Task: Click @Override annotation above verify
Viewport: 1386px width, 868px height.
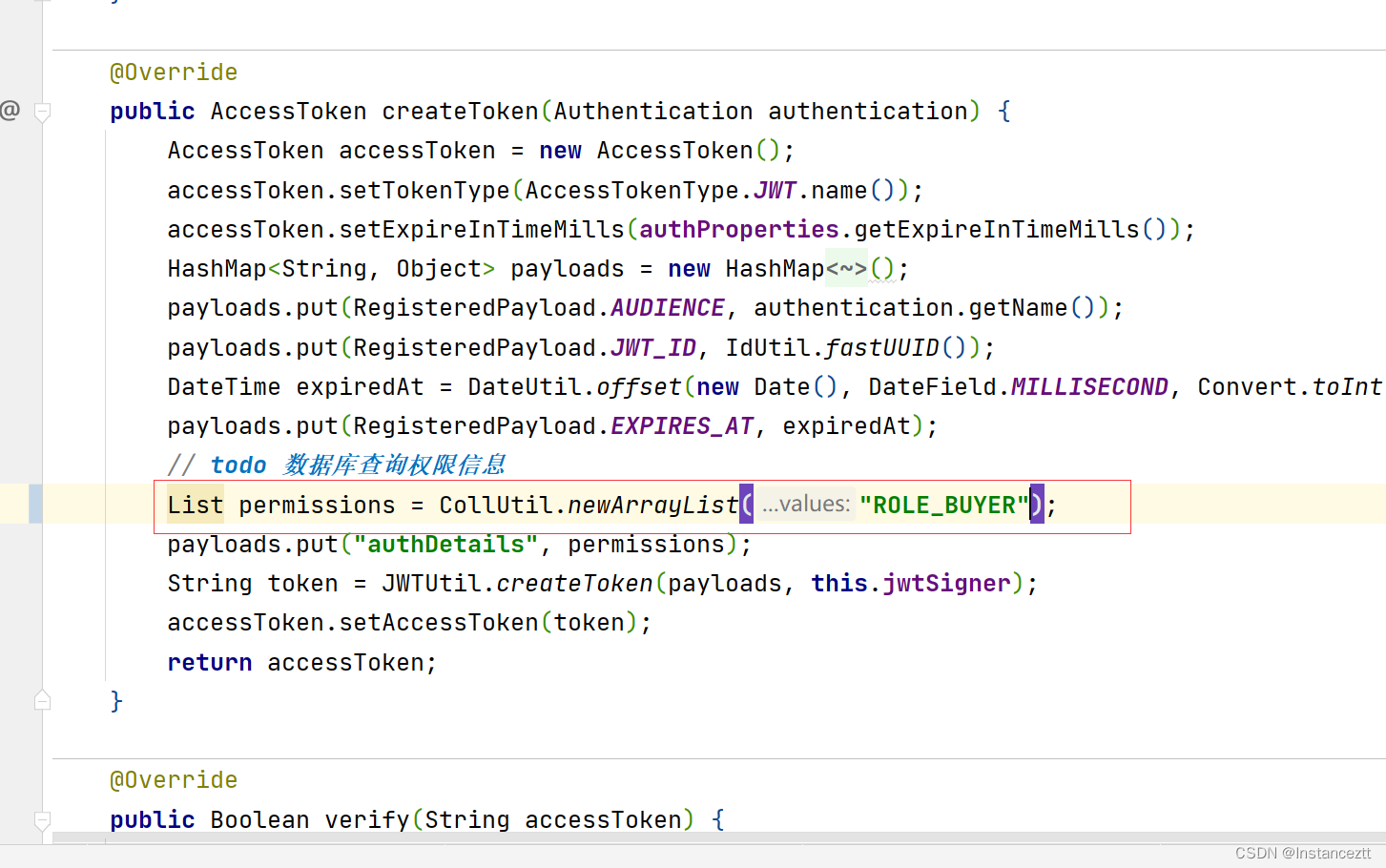Action: (x=174, y=780)
